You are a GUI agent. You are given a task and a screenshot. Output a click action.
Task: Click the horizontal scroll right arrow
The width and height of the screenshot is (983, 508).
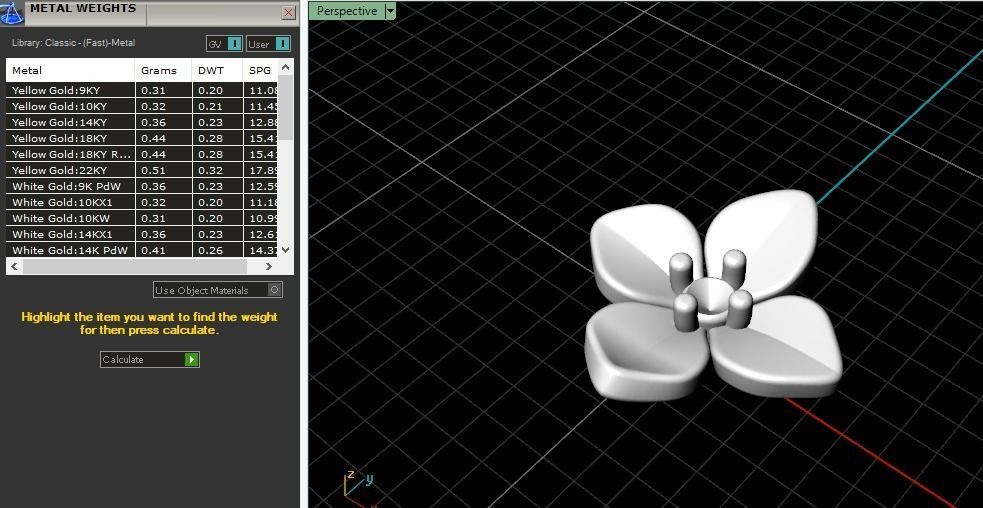[x=269, y=267]
